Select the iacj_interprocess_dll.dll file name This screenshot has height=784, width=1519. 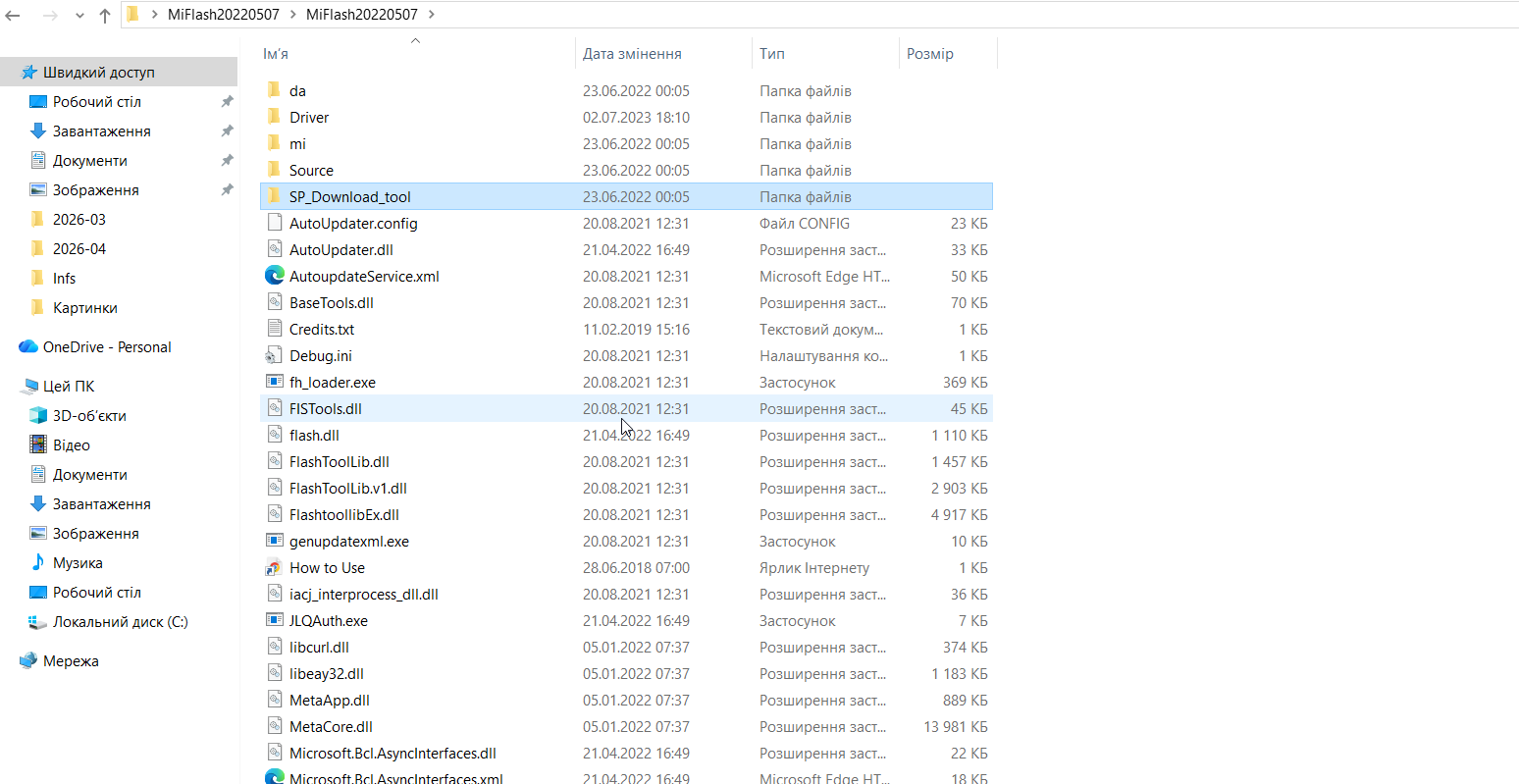(x=364, y=595)
